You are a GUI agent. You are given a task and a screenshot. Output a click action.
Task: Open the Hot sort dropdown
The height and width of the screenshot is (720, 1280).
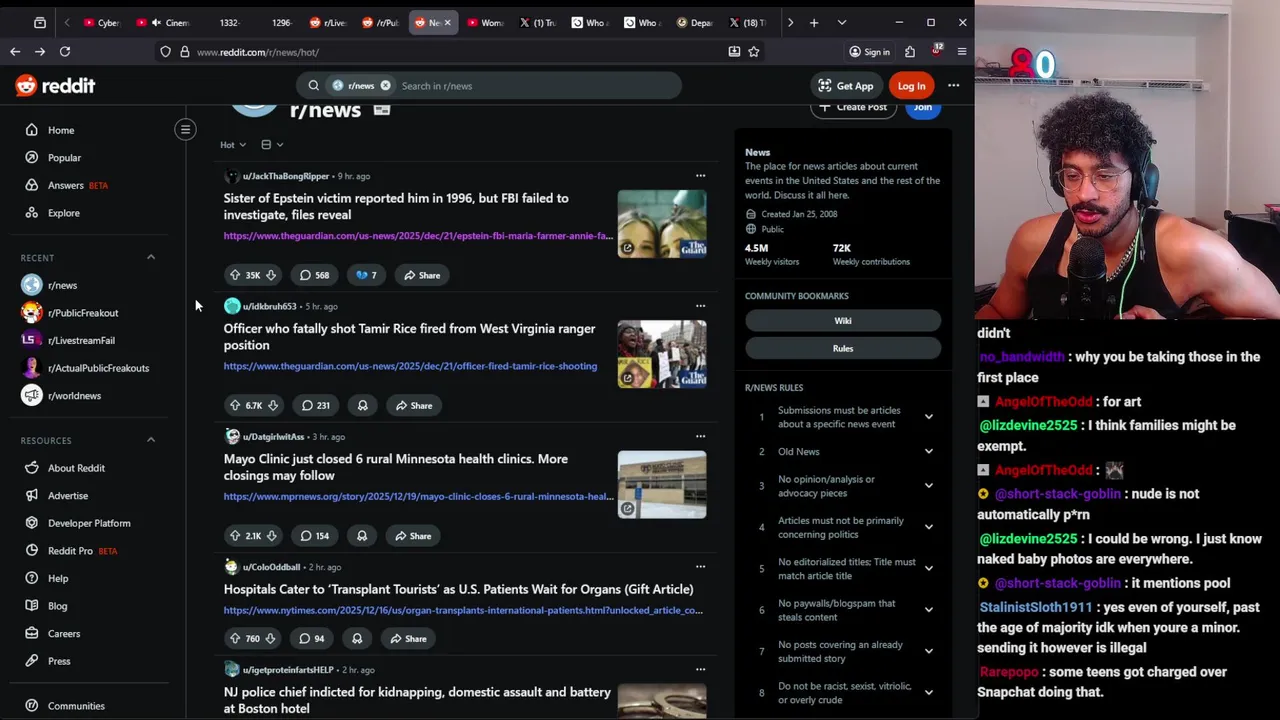[x=233, y=145]
